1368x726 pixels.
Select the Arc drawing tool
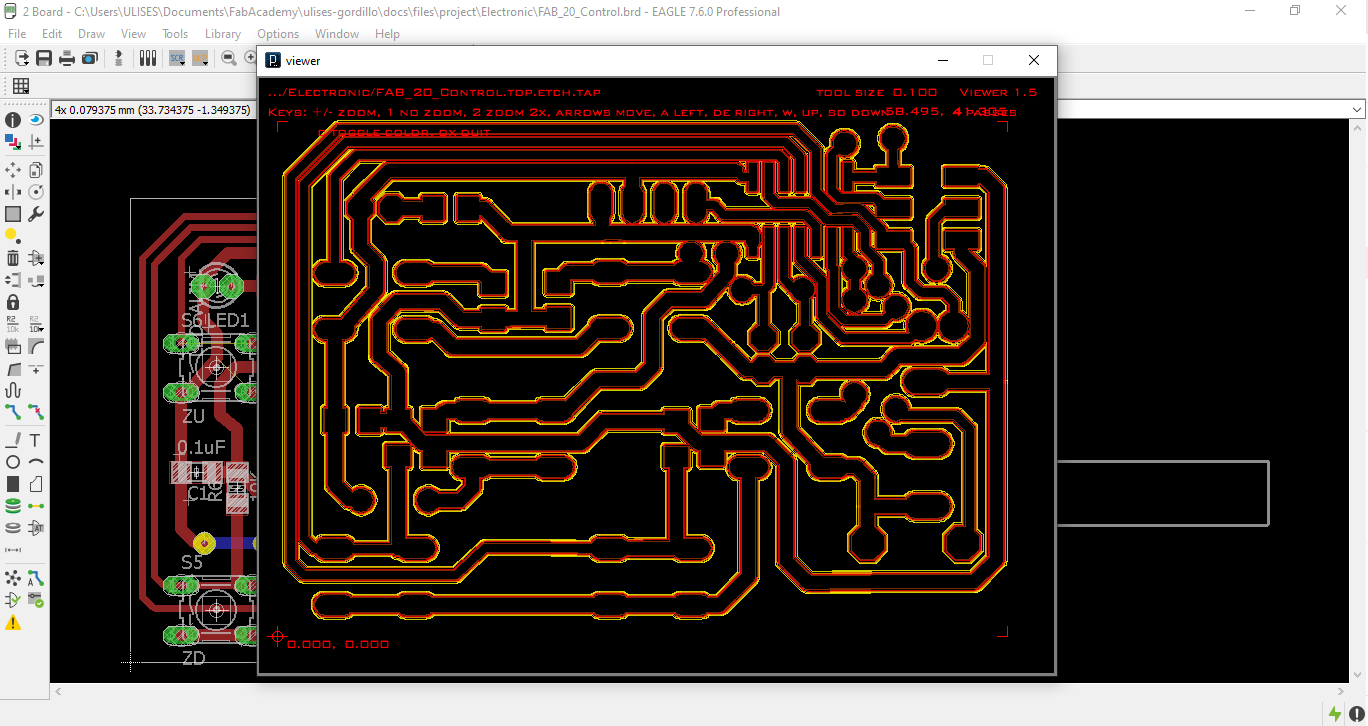click(x=36, y=462)
